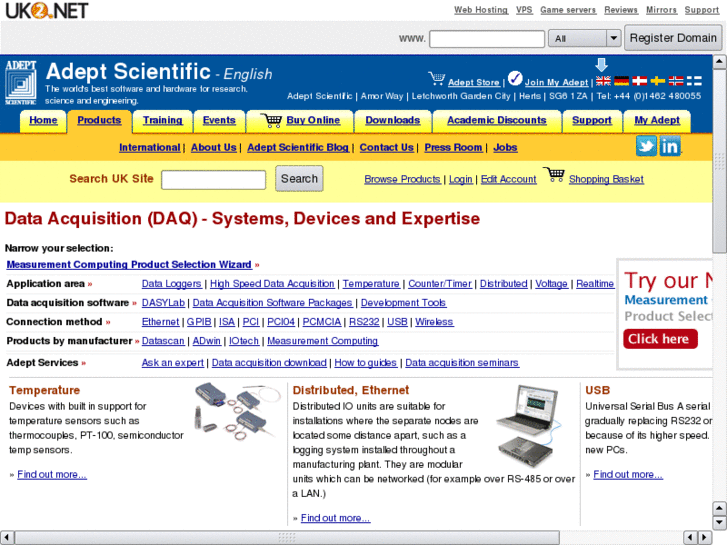Screen dimensions: 727x545
Task: Click the LinkedIn icon
Action: pos(670,146)
